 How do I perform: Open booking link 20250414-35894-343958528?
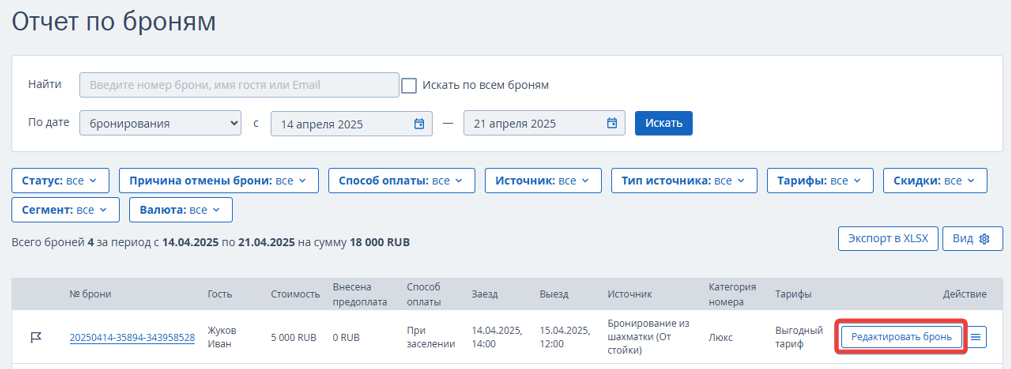[x=132, y=337]
